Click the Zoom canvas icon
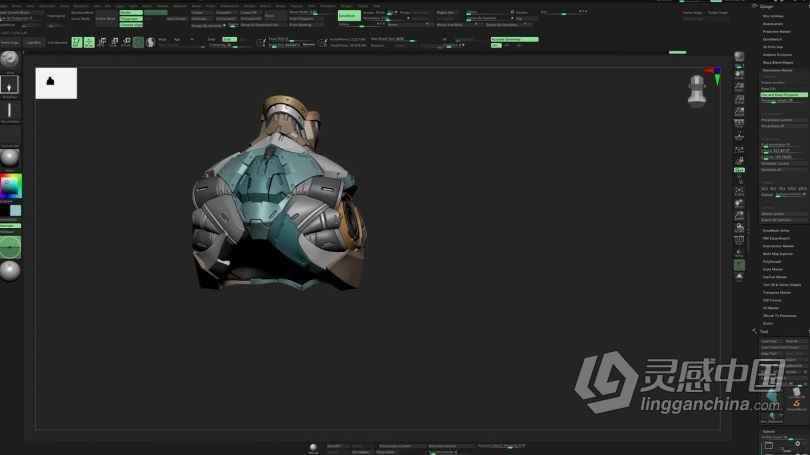Image resolution: width=810 pixels, height=455 pixels. coord(739,87)
